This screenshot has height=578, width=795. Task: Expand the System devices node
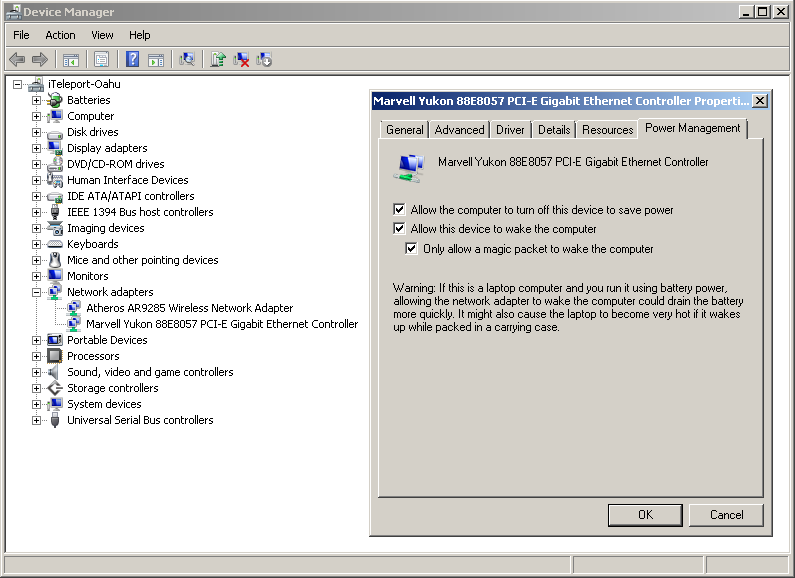[x=36, y=404]
